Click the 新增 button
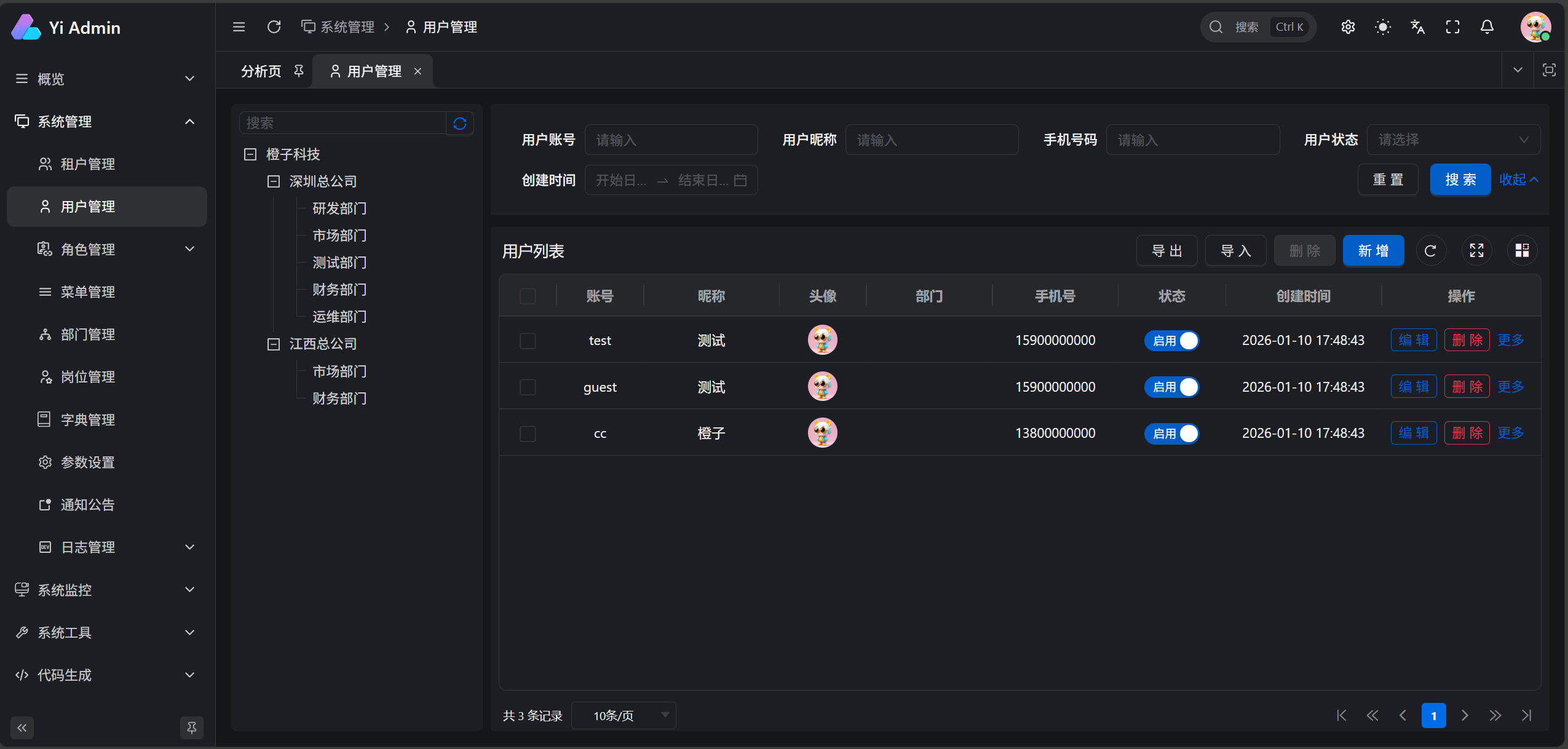The image size is (1568, 749). point(1372,251)
